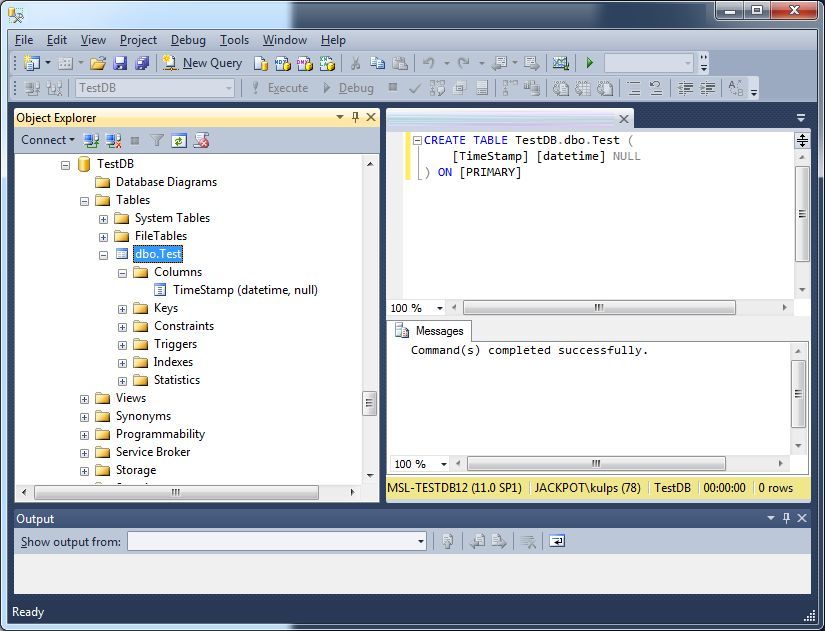Click Increase Indent icon in toolbar

click(708, 88)
